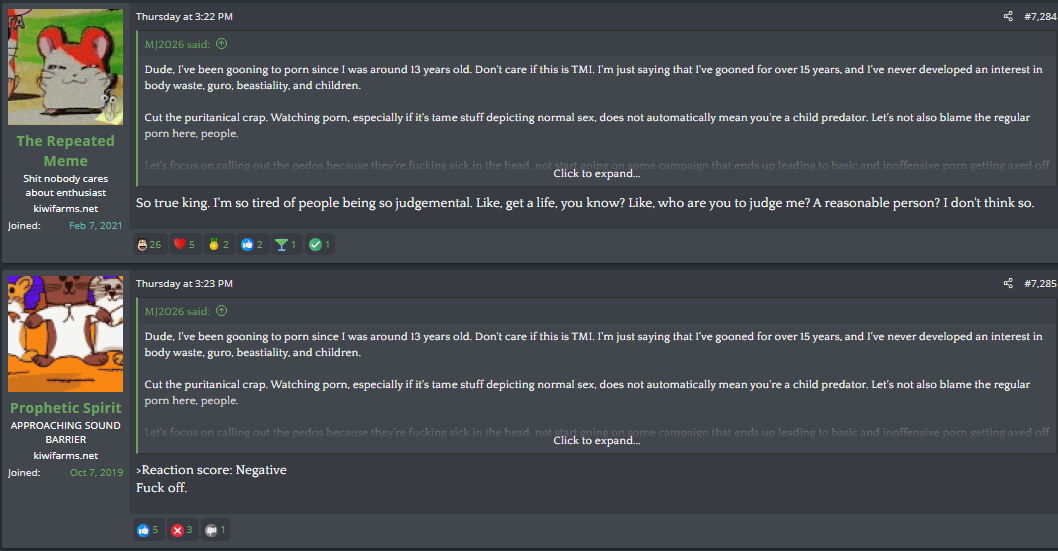Click the share icon on post #7,284
This screenshot has height=551, width=1058.
coord(1008,17)
